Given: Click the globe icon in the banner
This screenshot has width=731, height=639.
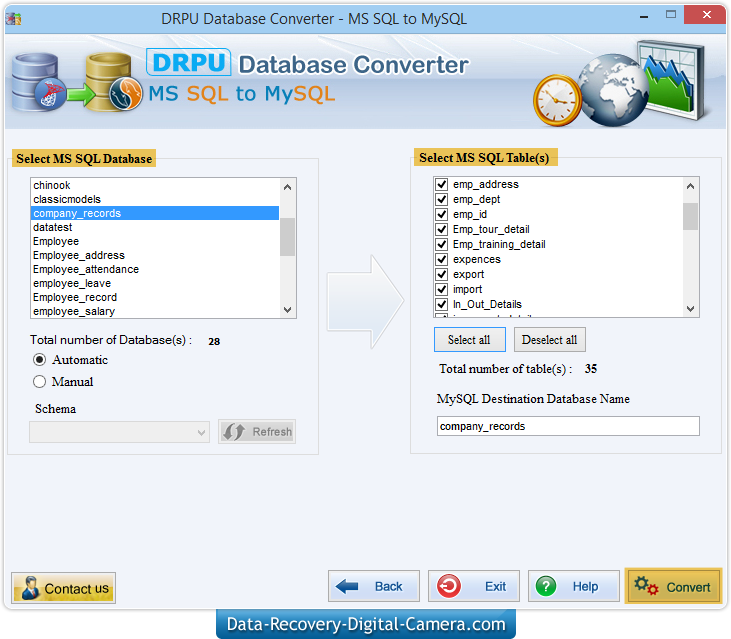Looking at the screenshot, I should [612, 90].
